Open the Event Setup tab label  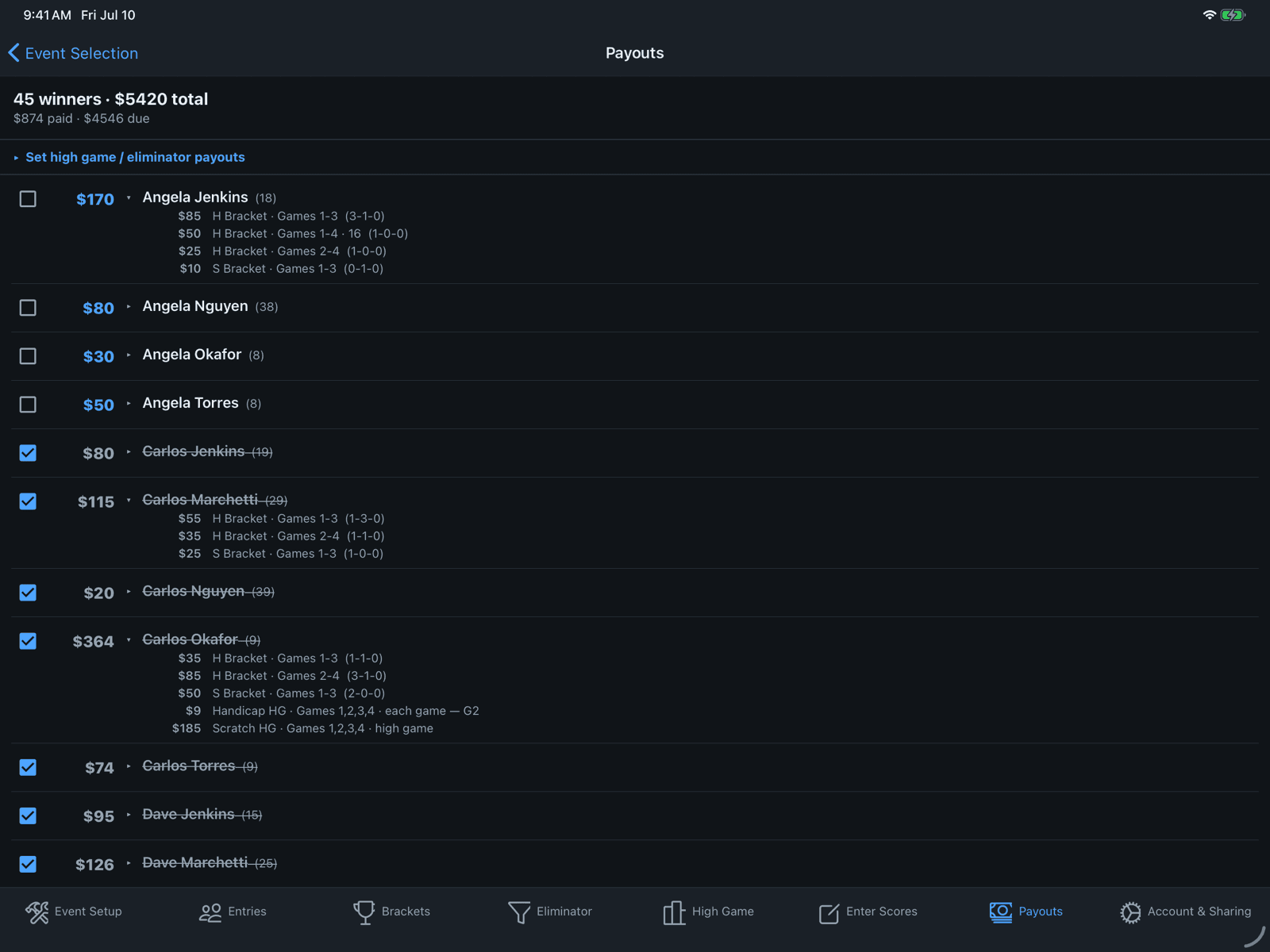tap(88, 912)
